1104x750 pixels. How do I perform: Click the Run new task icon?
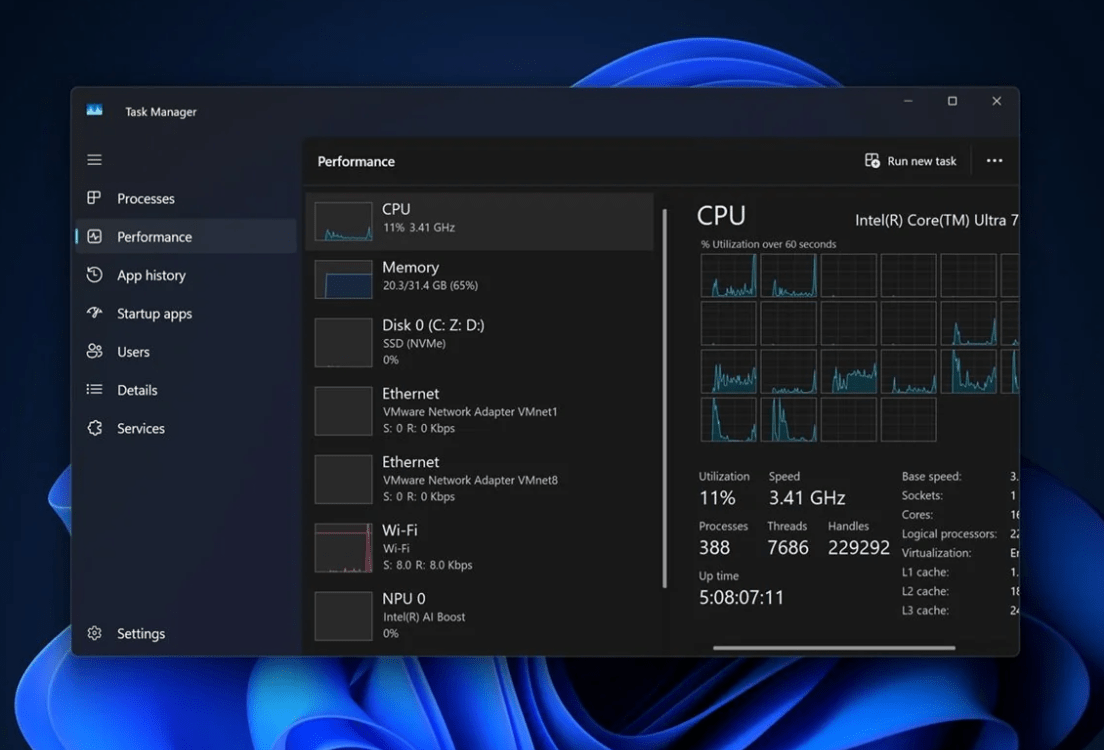[x=872, y=161]
